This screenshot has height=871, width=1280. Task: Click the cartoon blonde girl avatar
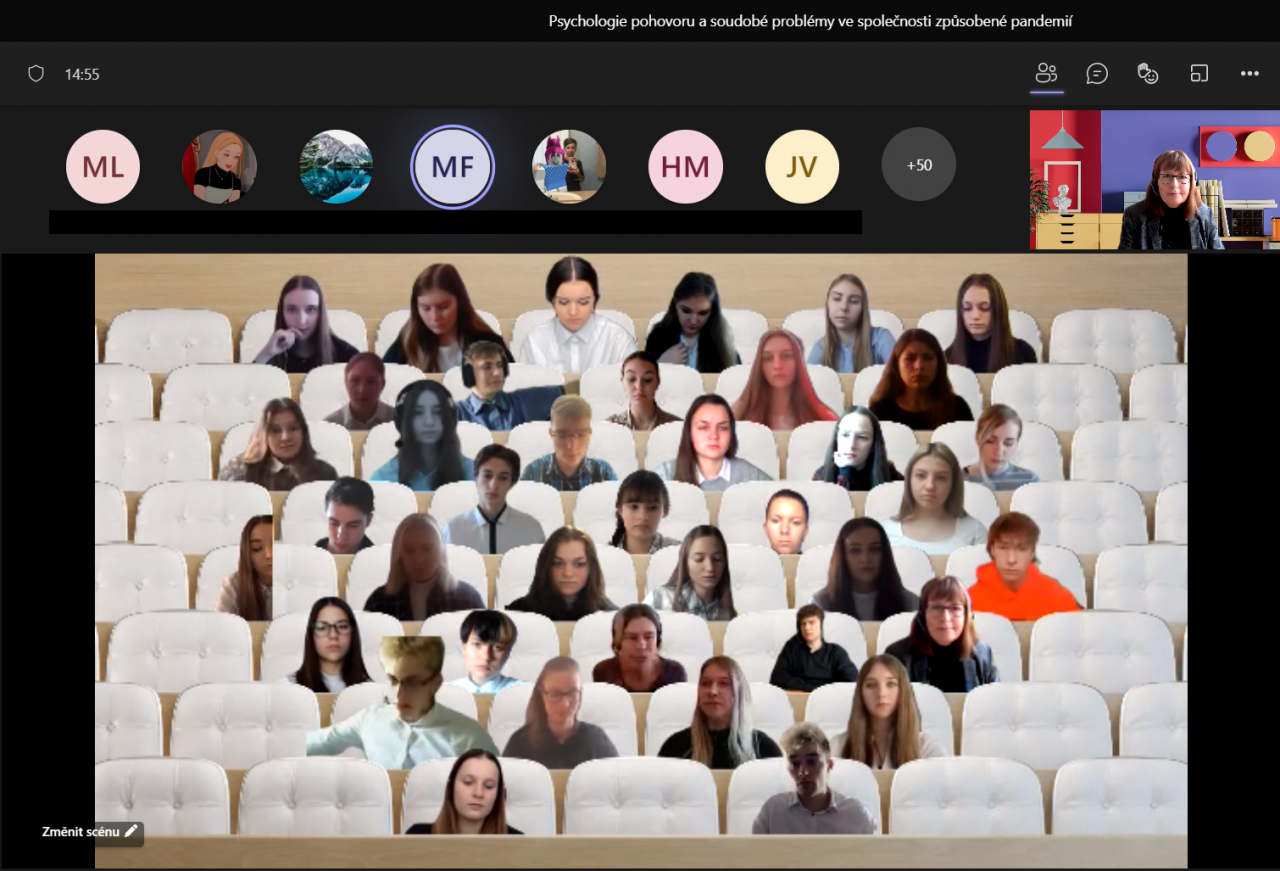[x=219, y=166]
